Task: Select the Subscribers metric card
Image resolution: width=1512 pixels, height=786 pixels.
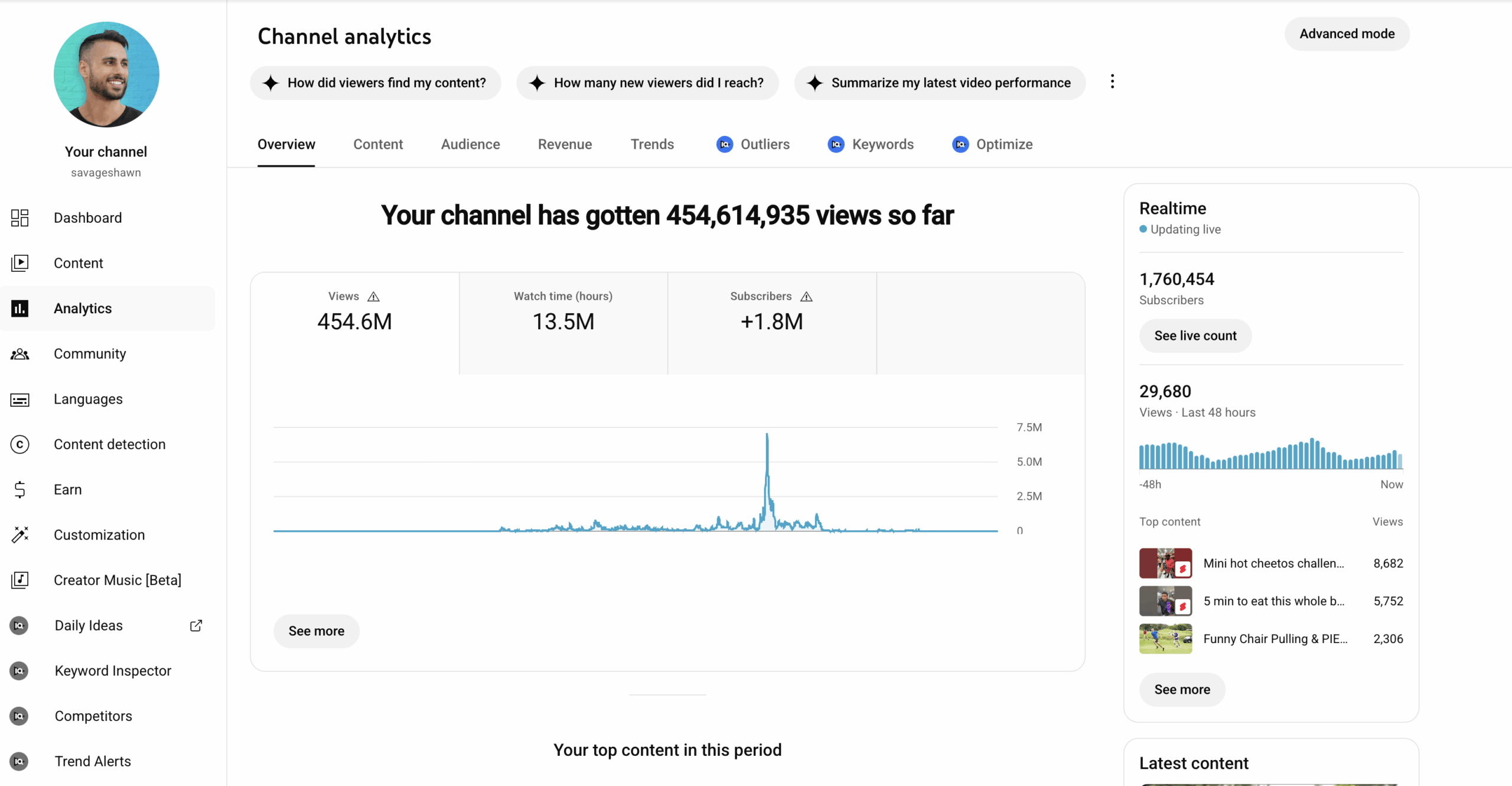Action: click(x=771, y=323)
